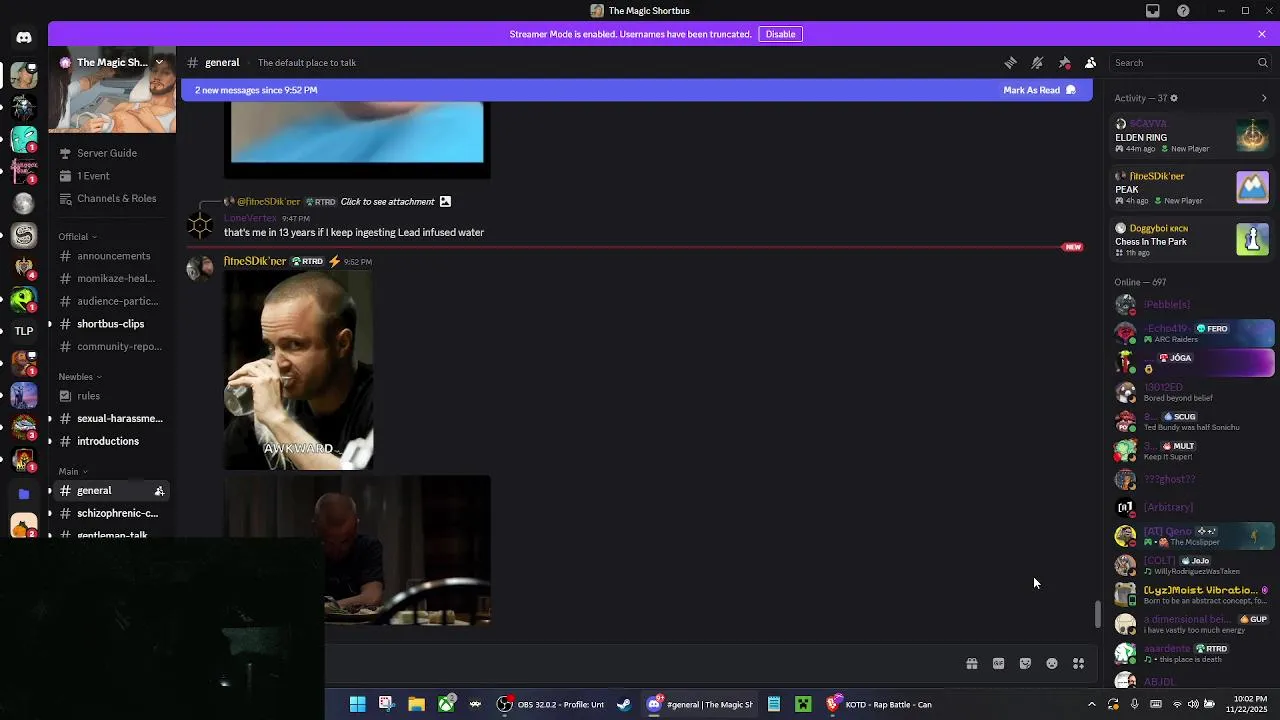Switch to KOTD Rap Battle browser window
The height and width of the screenshot is (720, 1280).
coord(880,705)
